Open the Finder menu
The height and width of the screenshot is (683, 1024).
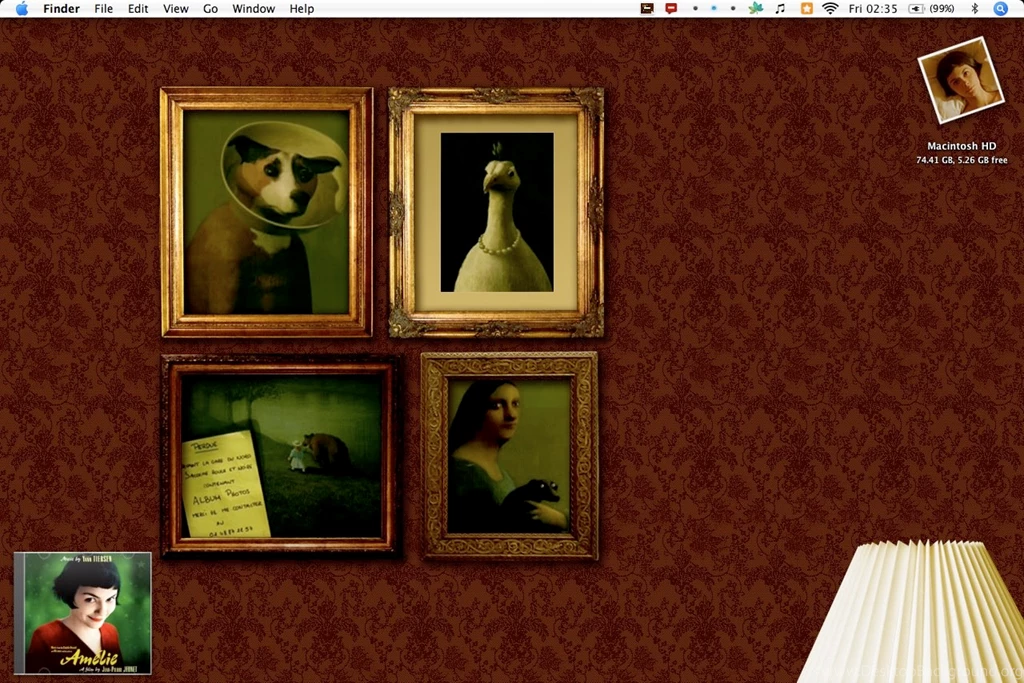coord(61,8)
